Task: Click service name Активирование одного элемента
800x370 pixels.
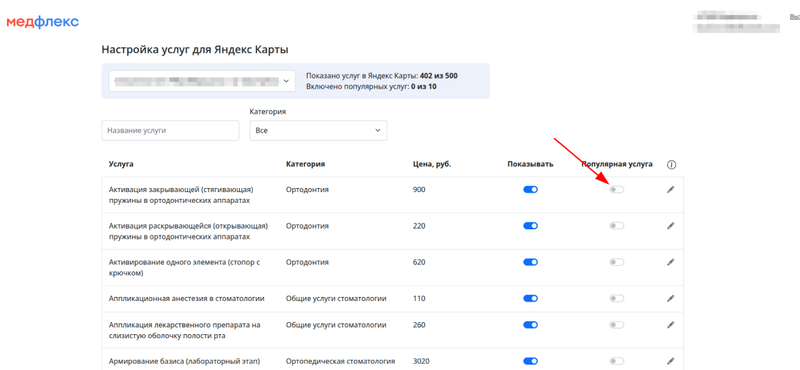Action: (185, 267)
